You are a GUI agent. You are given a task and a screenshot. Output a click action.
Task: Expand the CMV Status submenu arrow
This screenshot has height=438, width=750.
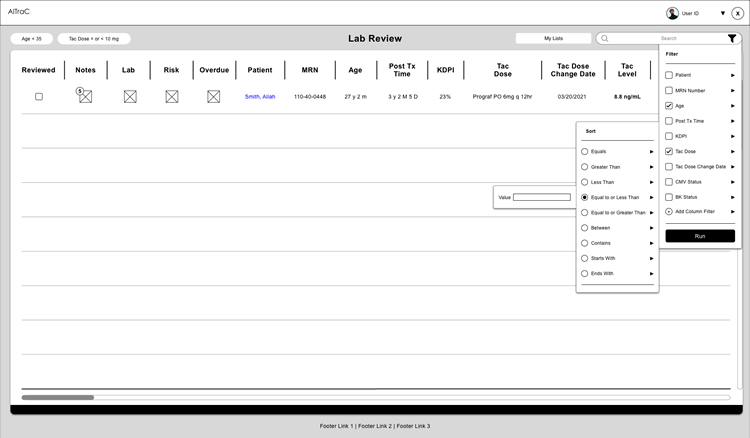732,182
